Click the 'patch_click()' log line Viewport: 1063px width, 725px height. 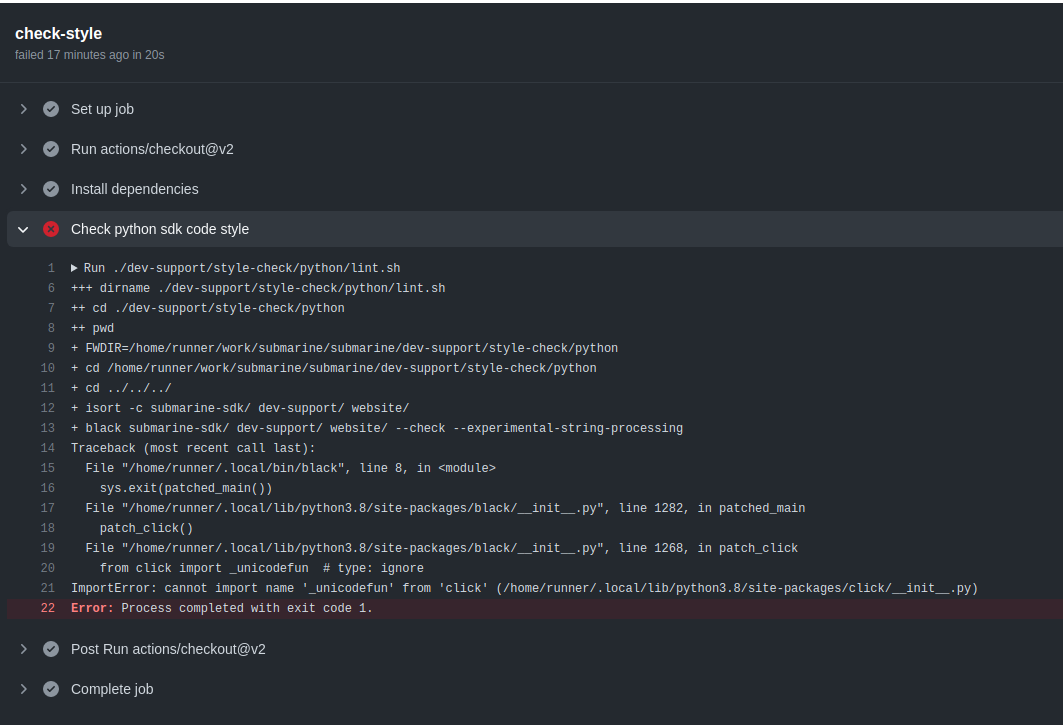click(x=146, y=528)
